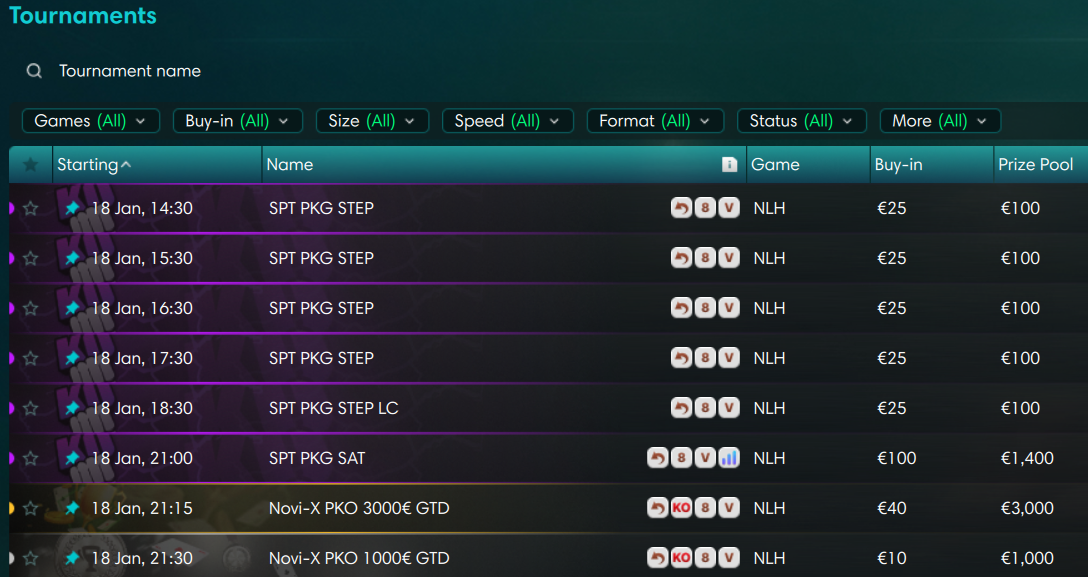Toggle the favorite star for SPT PKG SAT
Screen dimensions: 1088x577
[31, 458]
